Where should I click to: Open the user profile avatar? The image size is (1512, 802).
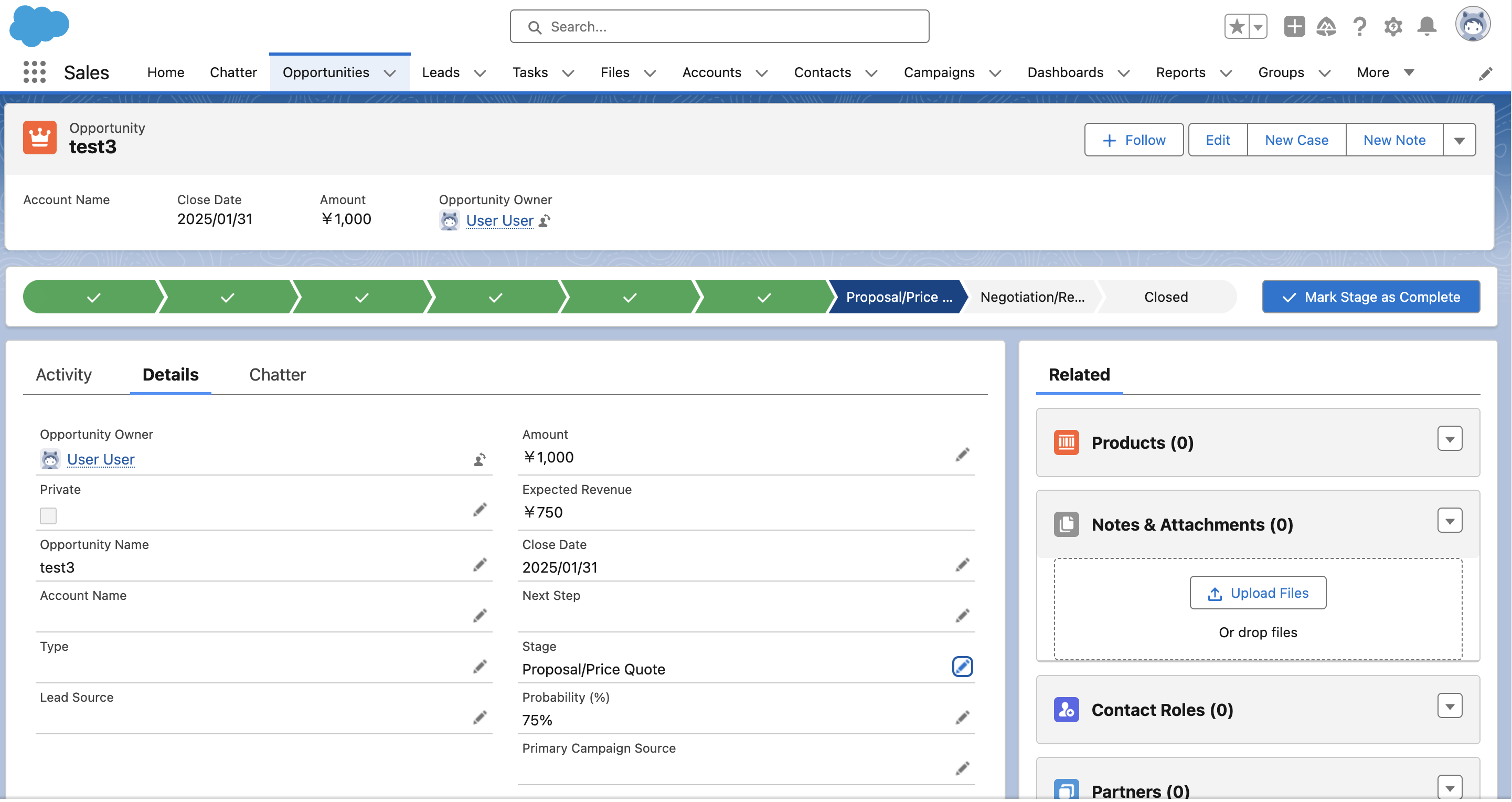[x=1472, y=25]
